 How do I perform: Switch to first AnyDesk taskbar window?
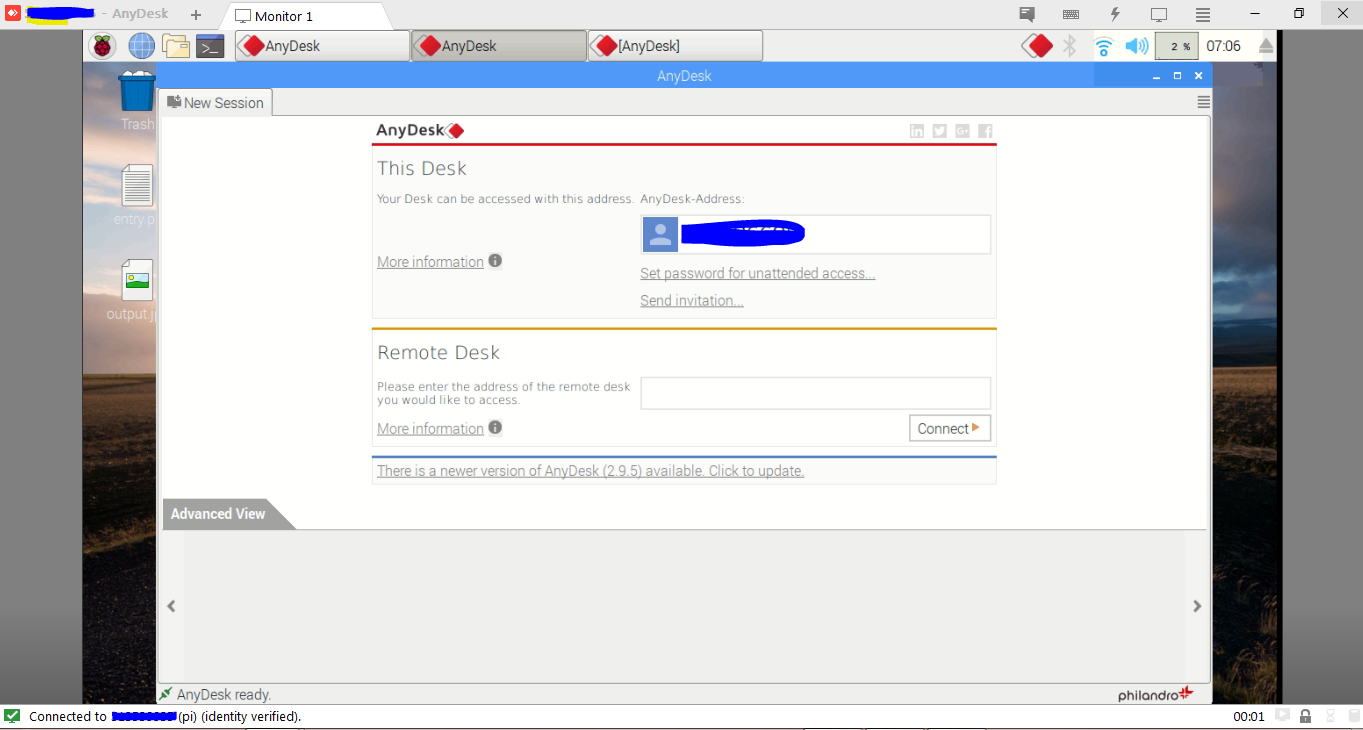pyautogui.click(x=322, y=46)
